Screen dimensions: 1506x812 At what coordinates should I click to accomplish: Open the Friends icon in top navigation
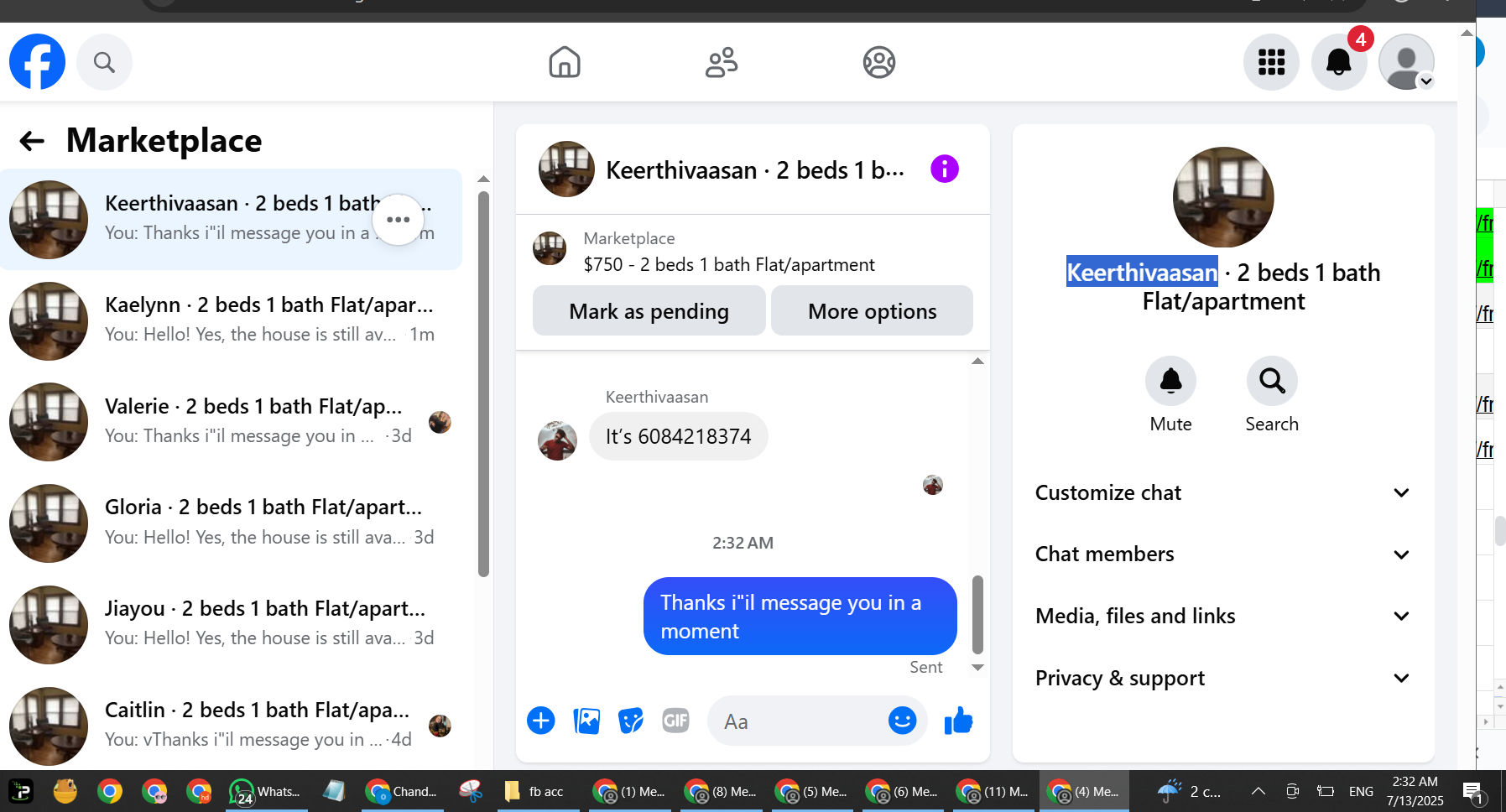click(722, 62)
